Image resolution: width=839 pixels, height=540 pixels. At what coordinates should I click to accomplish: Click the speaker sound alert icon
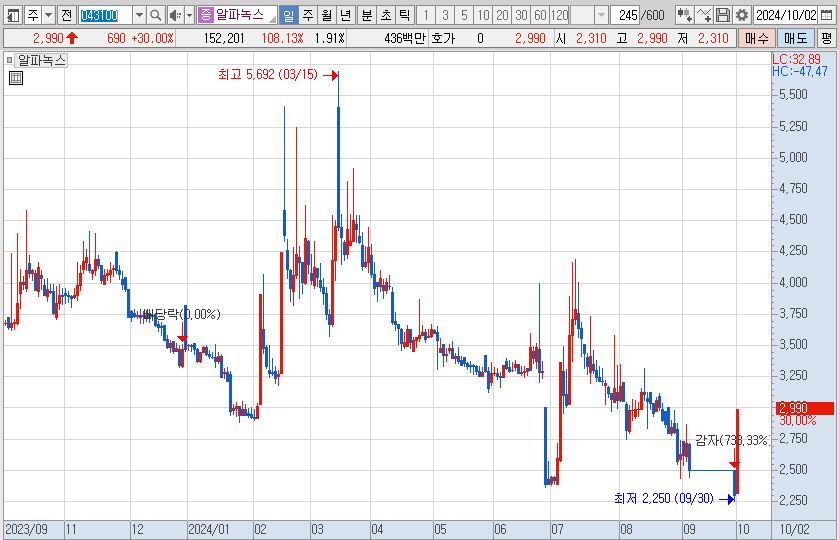(175, 15)
